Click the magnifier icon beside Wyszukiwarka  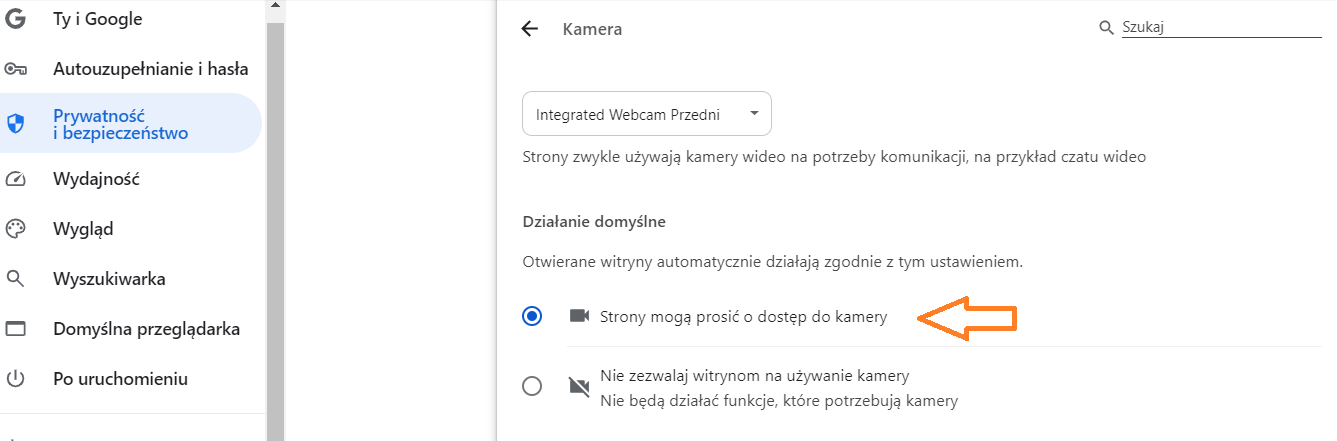(15, 279)
